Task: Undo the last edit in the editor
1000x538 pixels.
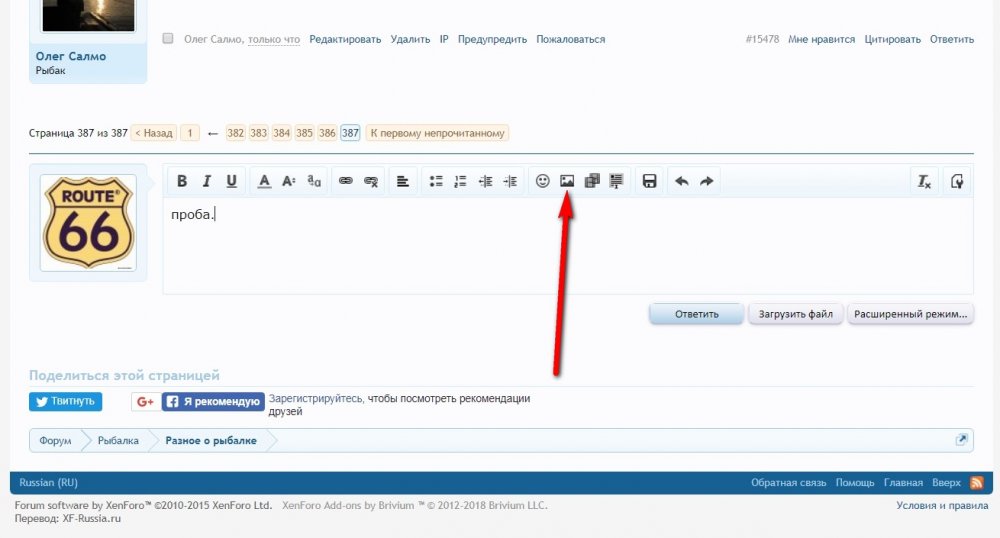Action: point(682,181)
